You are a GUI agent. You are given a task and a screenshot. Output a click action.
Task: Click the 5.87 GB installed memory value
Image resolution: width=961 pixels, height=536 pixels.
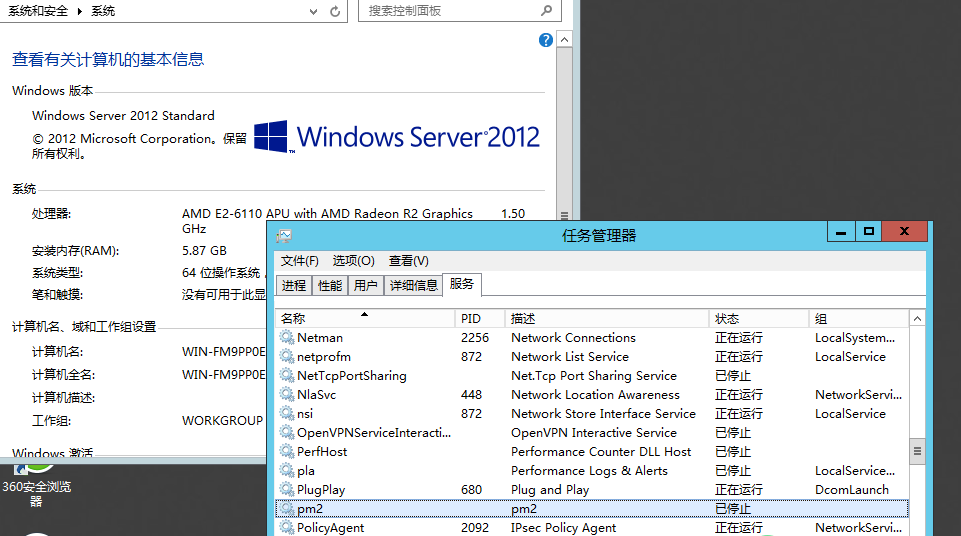[204, 251]
